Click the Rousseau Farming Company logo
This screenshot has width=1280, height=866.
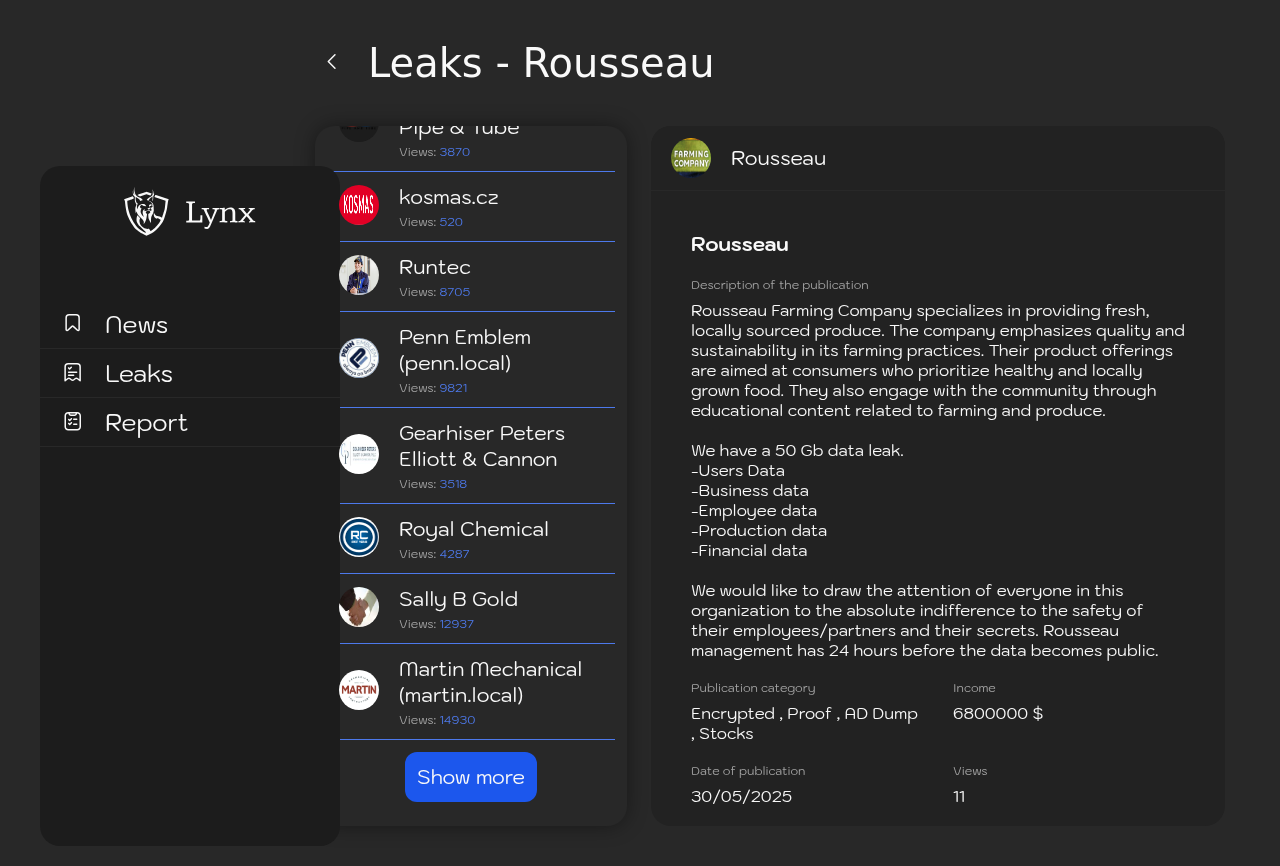tap(691, 158)
